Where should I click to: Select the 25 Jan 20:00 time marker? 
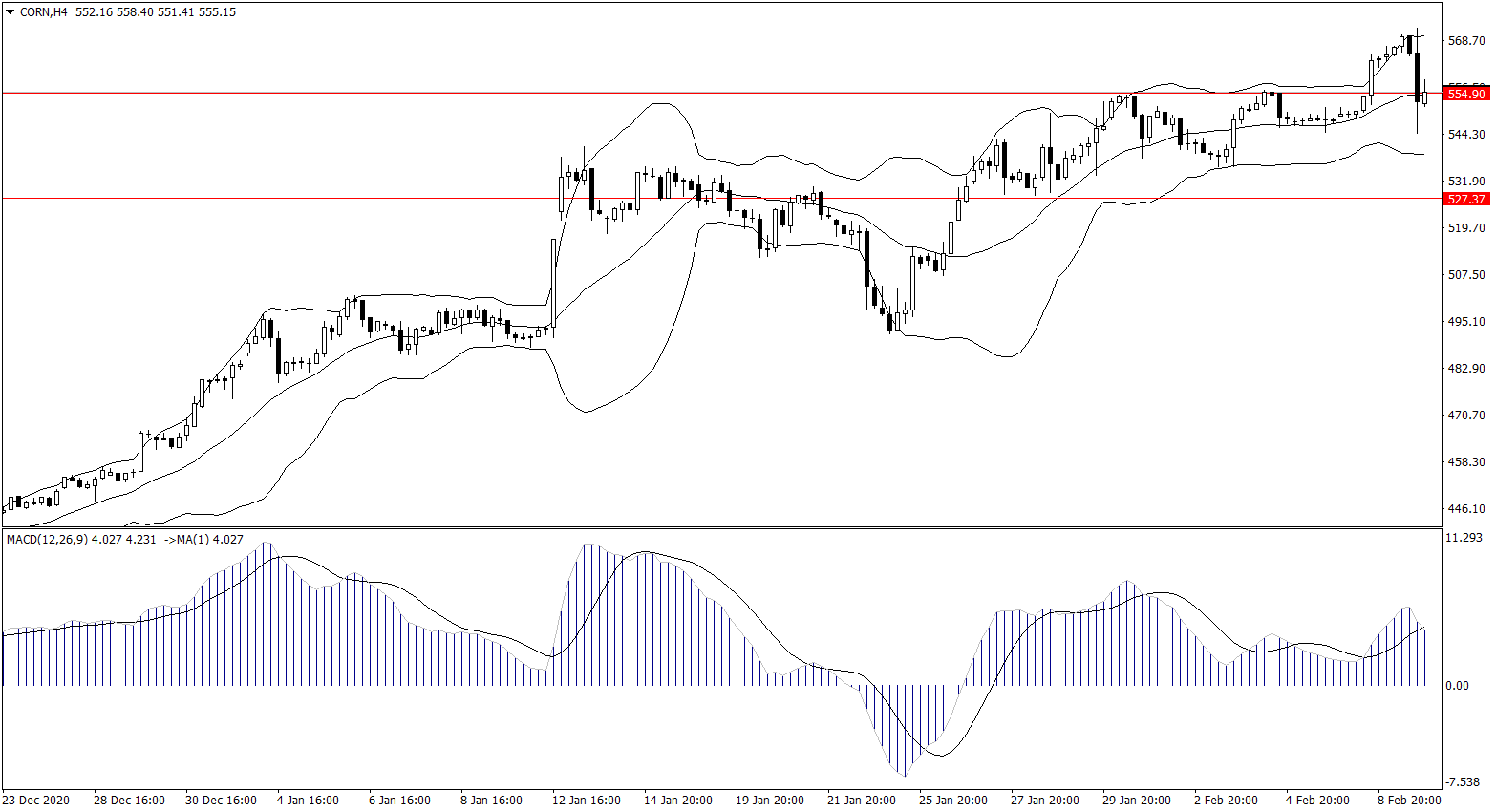[953, 801]
